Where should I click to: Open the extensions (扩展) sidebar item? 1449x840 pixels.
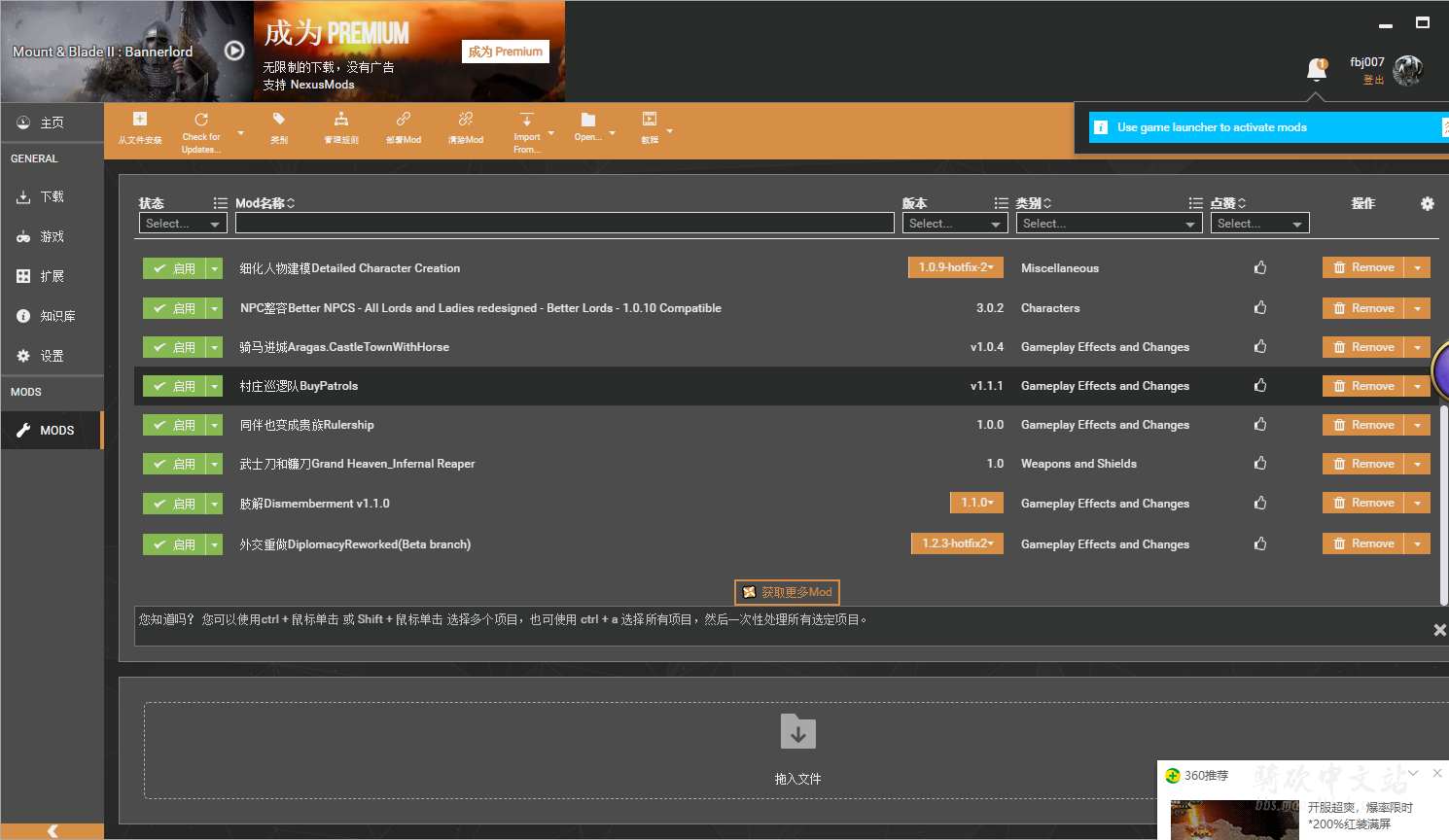[52, 276]
